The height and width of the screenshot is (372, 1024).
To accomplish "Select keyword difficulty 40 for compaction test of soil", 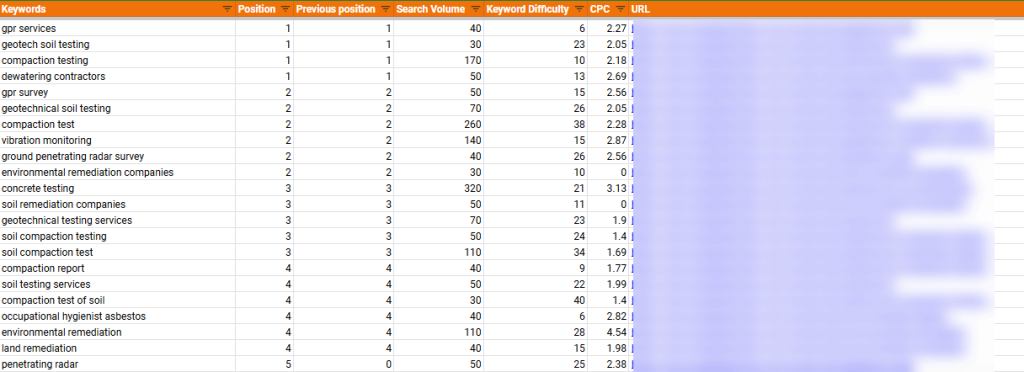I will pyautogui.click(x=536, y=300).
